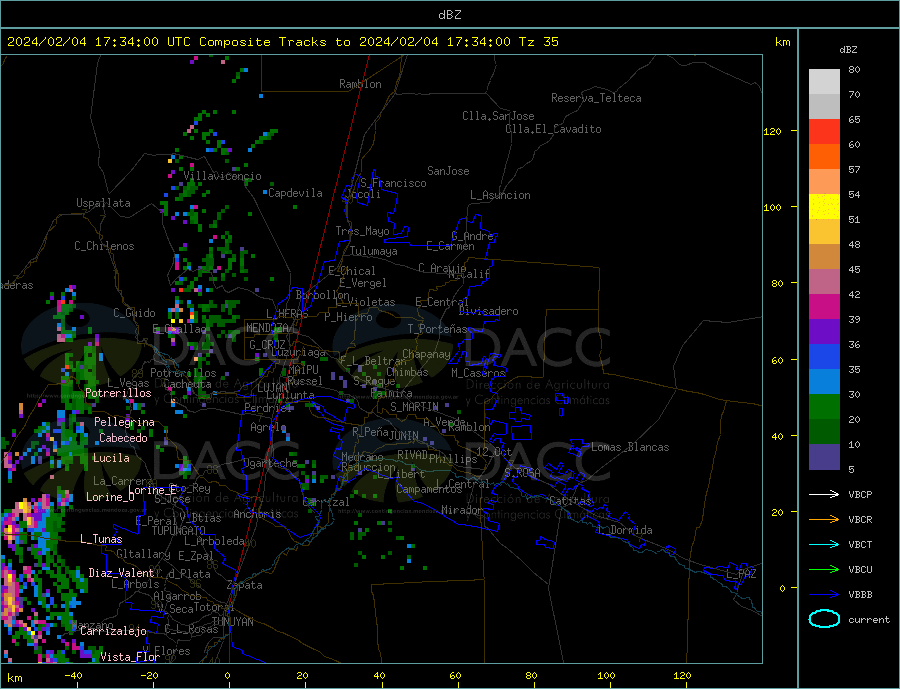
Task: Click the blue VBBB arrow legend icon
Action: 824,595
